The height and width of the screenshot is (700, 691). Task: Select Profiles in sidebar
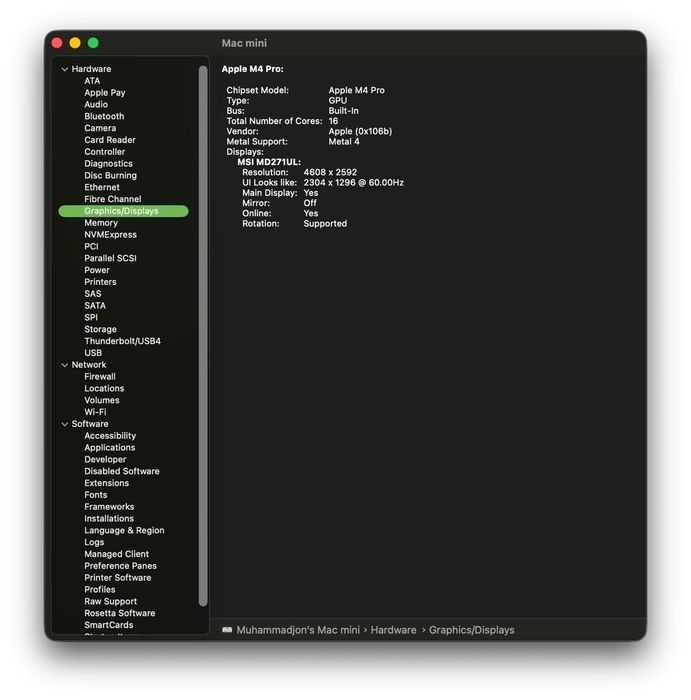(100, 590)
